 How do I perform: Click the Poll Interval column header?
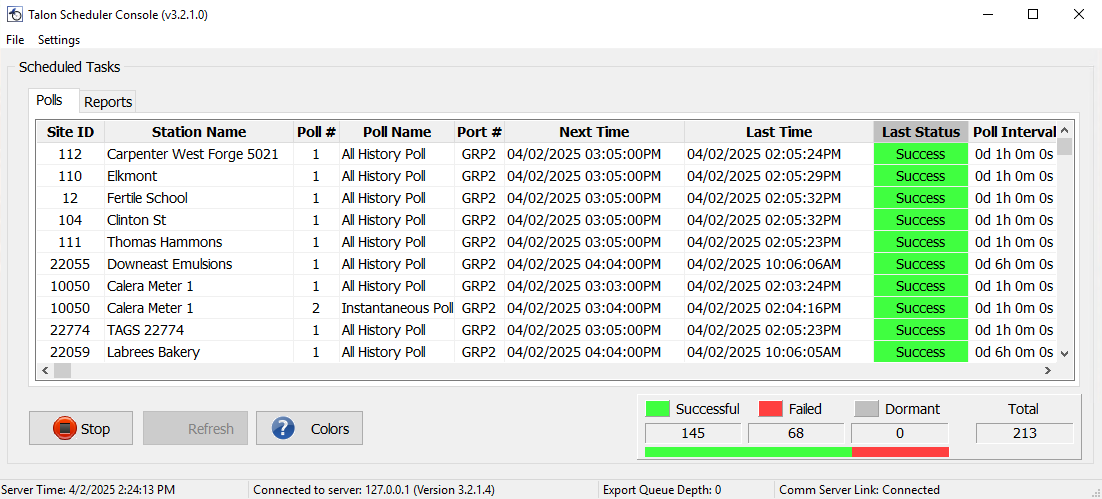[x=1013, y=131]
